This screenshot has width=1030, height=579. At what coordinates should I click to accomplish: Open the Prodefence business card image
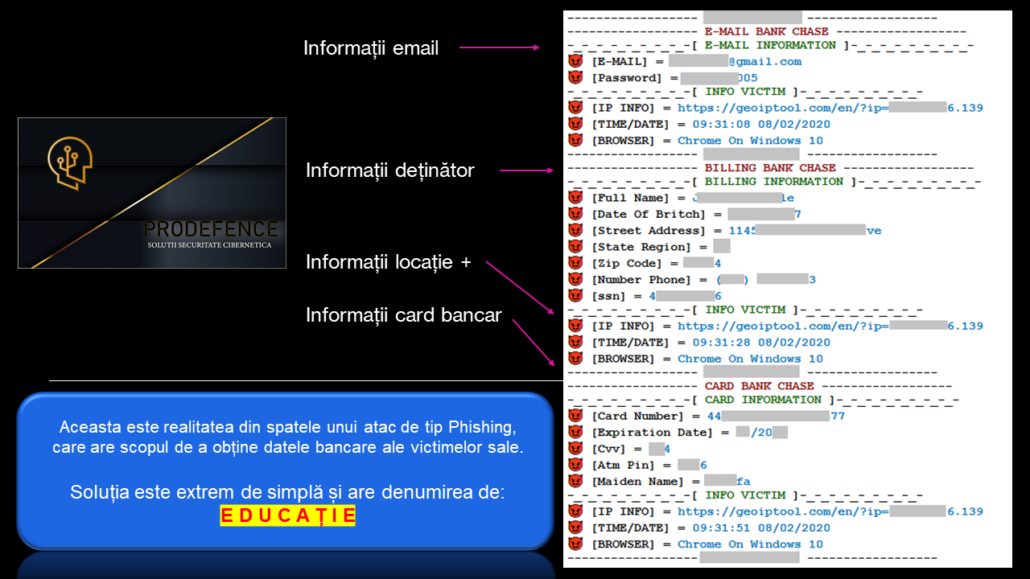[x=152, y=193]
